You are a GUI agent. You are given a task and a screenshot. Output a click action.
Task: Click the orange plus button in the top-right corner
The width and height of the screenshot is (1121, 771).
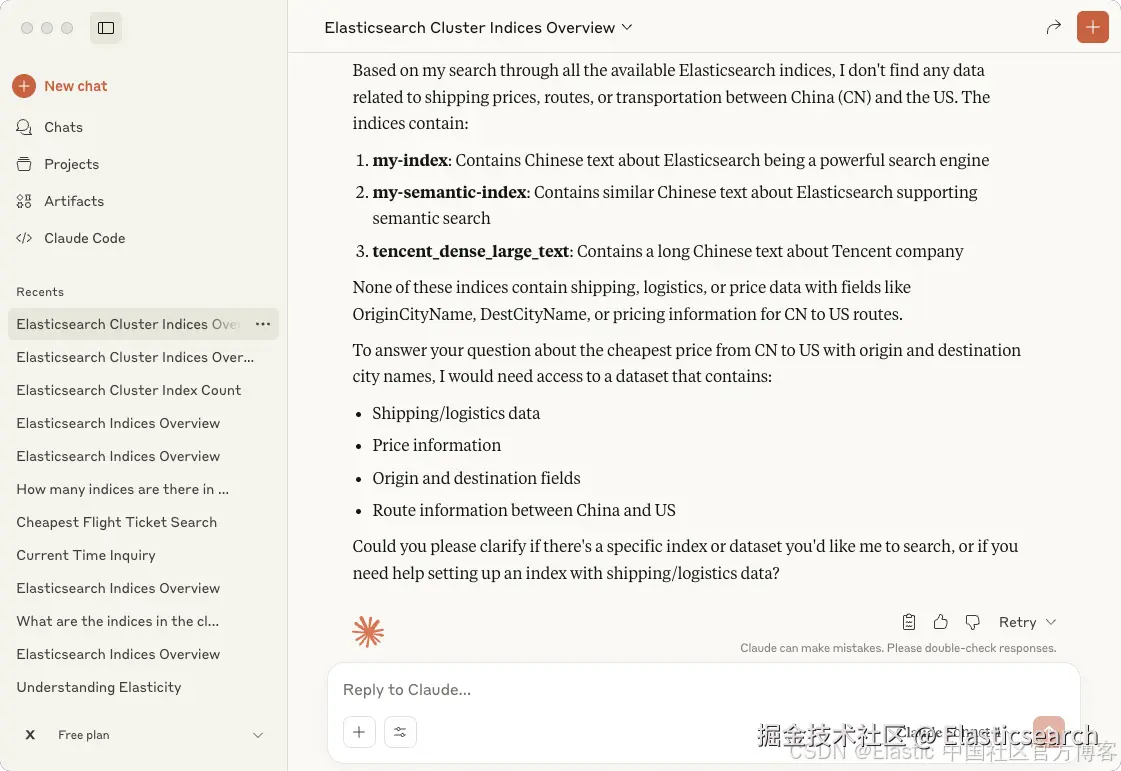(1092, 28)
